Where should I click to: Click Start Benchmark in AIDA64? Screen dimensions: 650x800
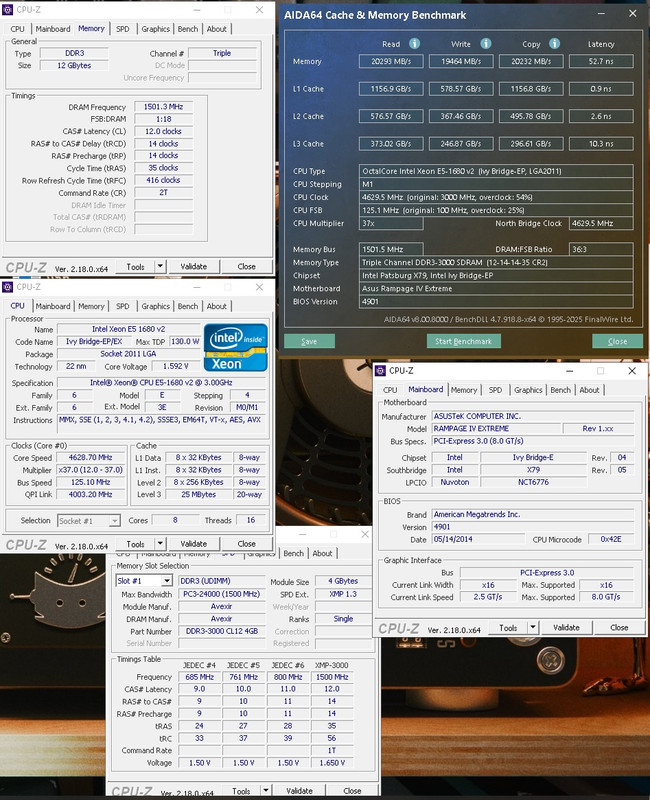click(x=463, y=341)
